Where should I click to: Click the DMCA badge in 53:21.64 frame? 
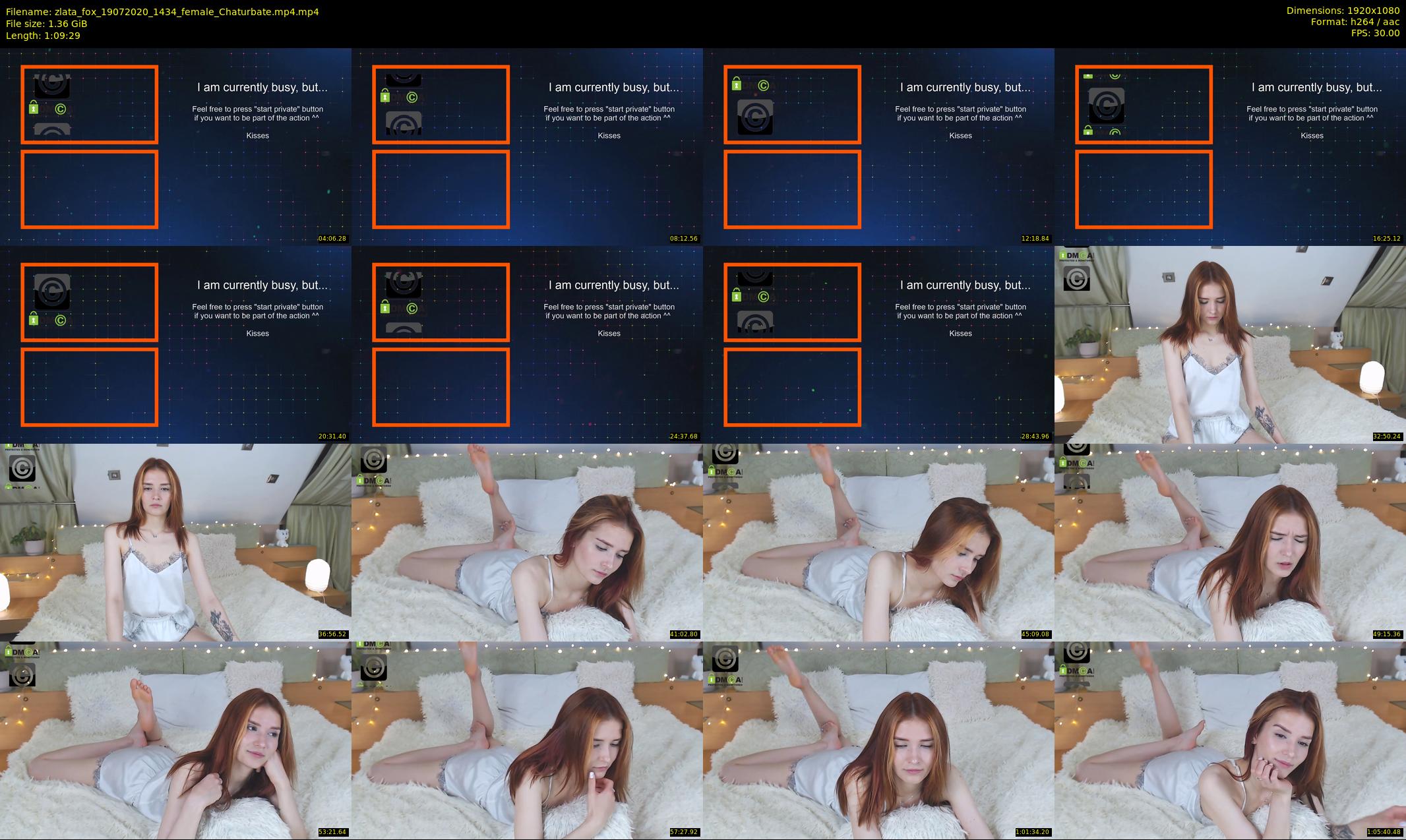pos(22,651)
